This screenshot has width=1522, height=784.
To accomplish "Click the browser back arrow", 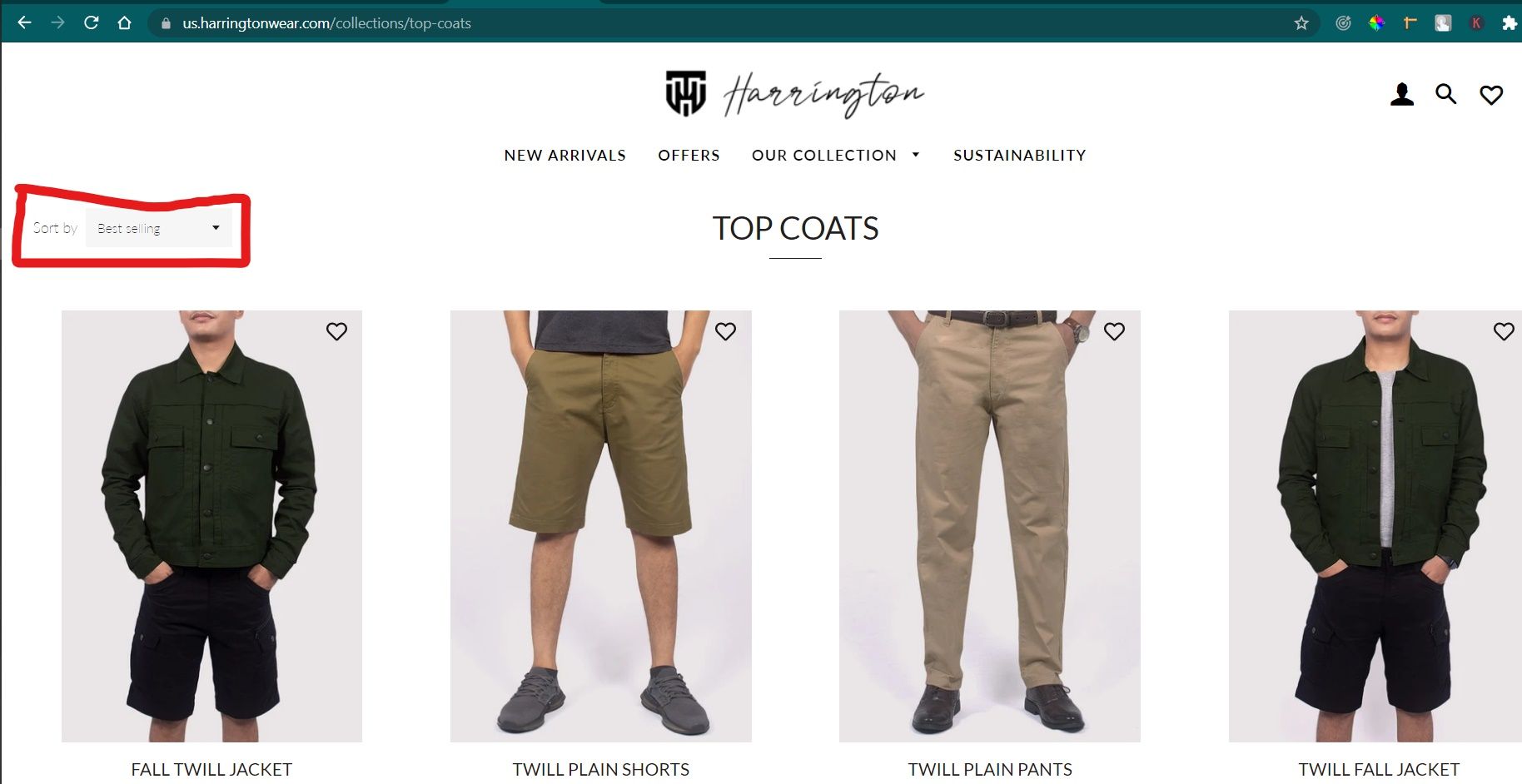I will point(24,23).
